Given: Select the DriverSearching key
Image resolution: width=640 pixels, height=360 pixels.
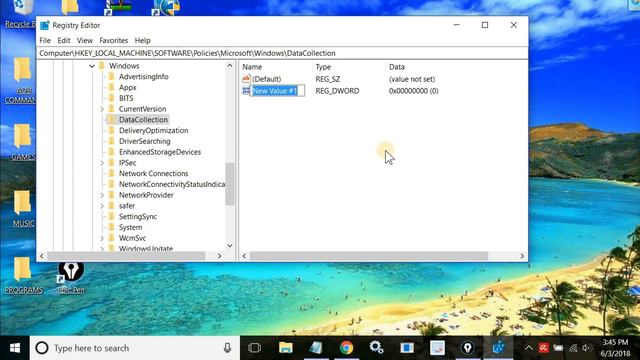Looking at the screenshot, I should 144,141.
